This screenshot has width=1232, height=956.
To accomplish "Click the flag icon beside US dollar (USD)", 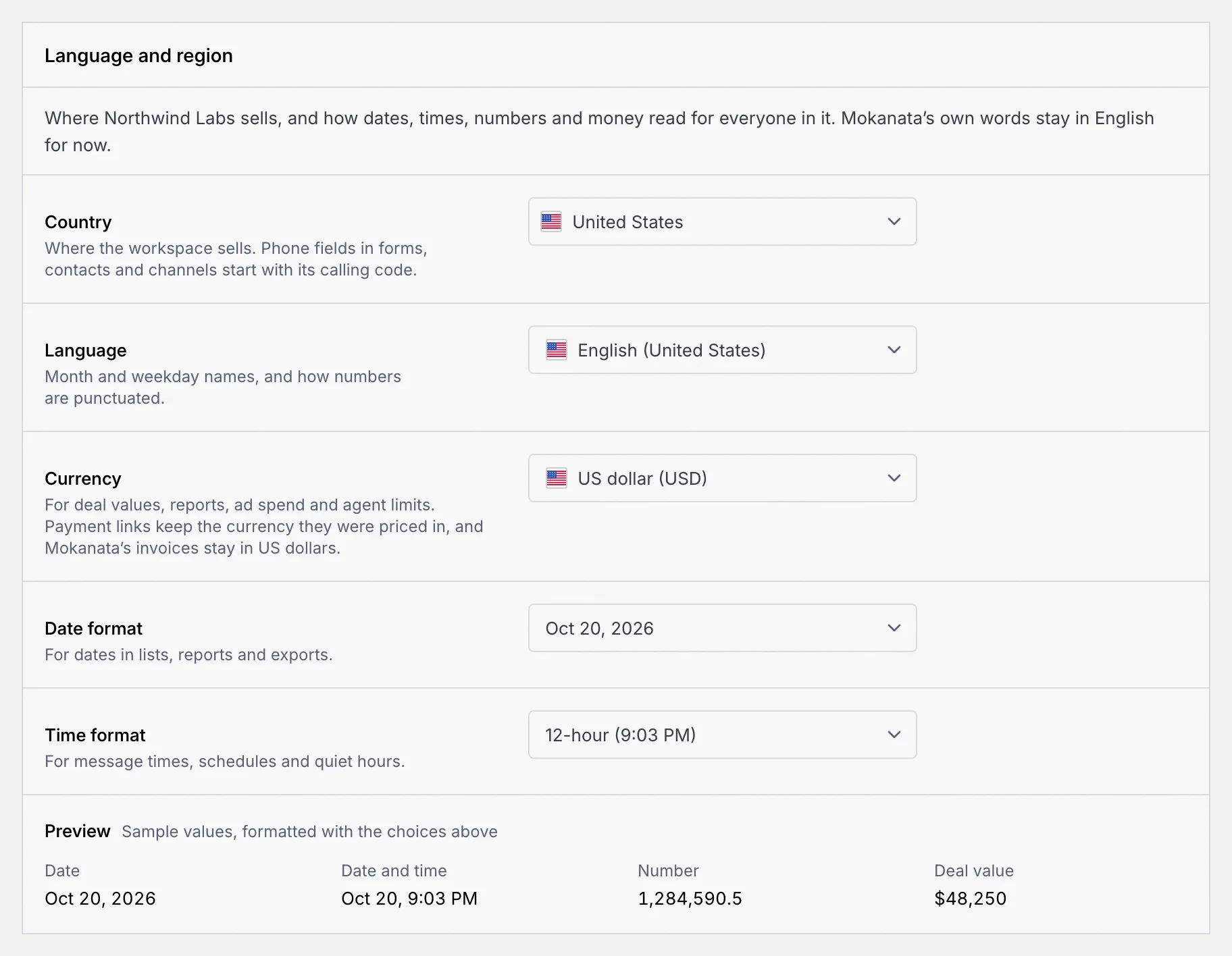I will pos(557,478).
